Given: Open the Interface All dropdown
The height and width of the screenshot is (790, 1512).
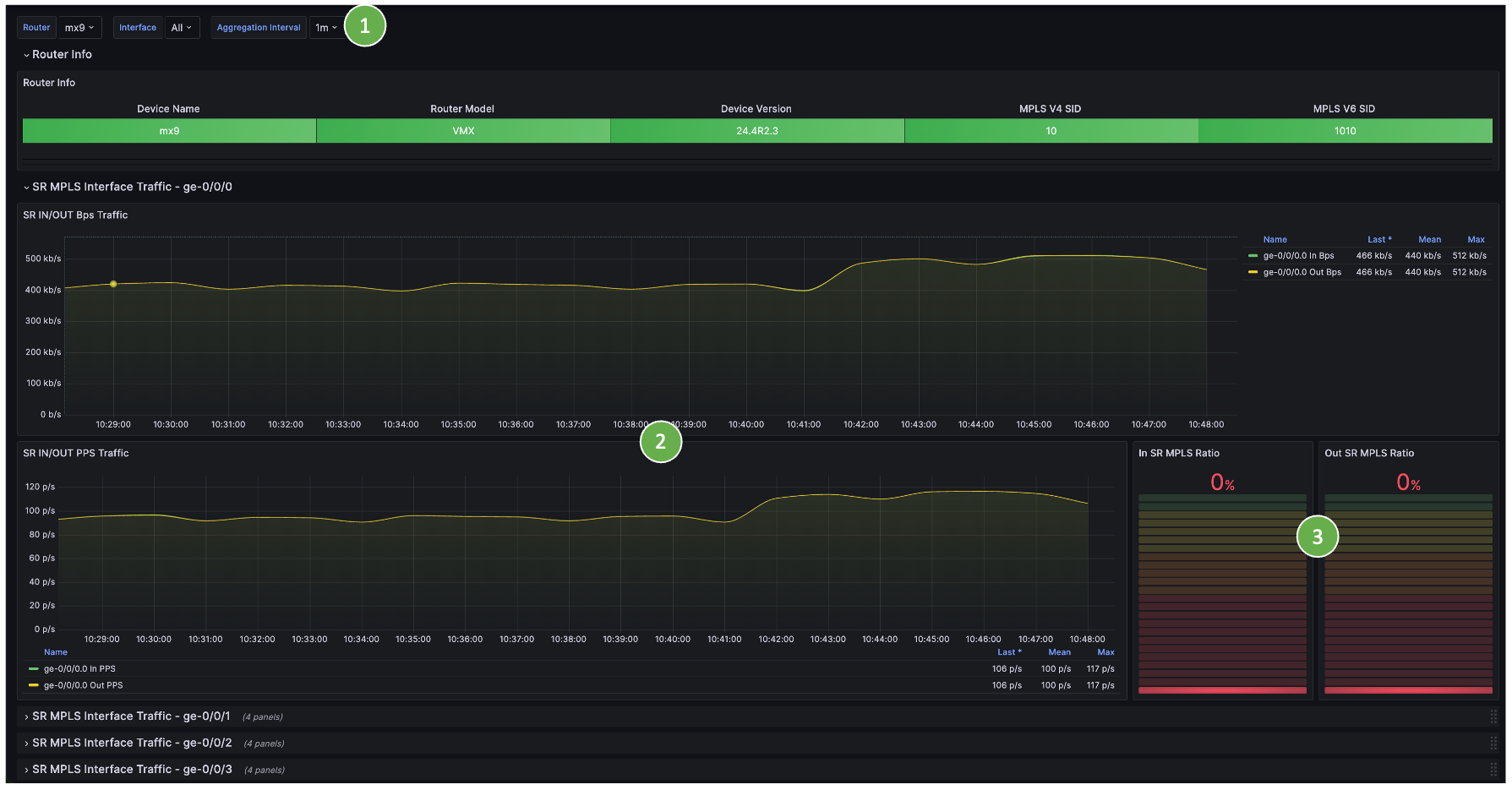Looking at the screenshot, I should click(182, 28).
